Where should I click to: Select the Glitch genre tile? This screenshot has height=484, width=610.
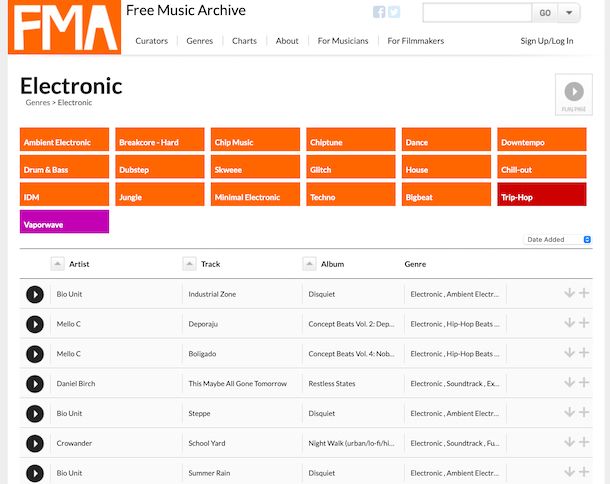pos(351,167)
